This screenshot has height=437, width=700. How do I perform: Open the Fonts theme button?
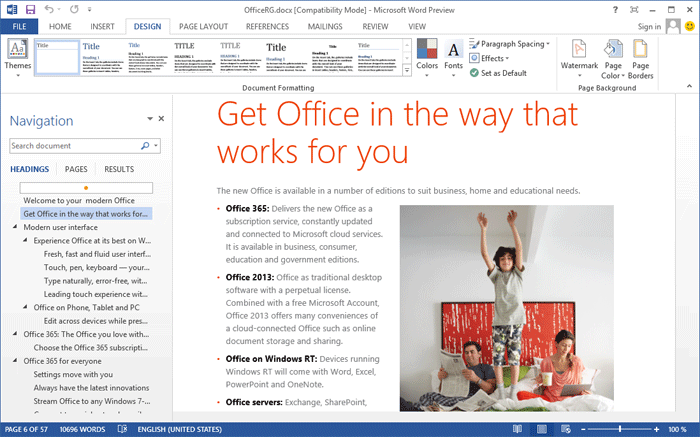tap(453, 58)
